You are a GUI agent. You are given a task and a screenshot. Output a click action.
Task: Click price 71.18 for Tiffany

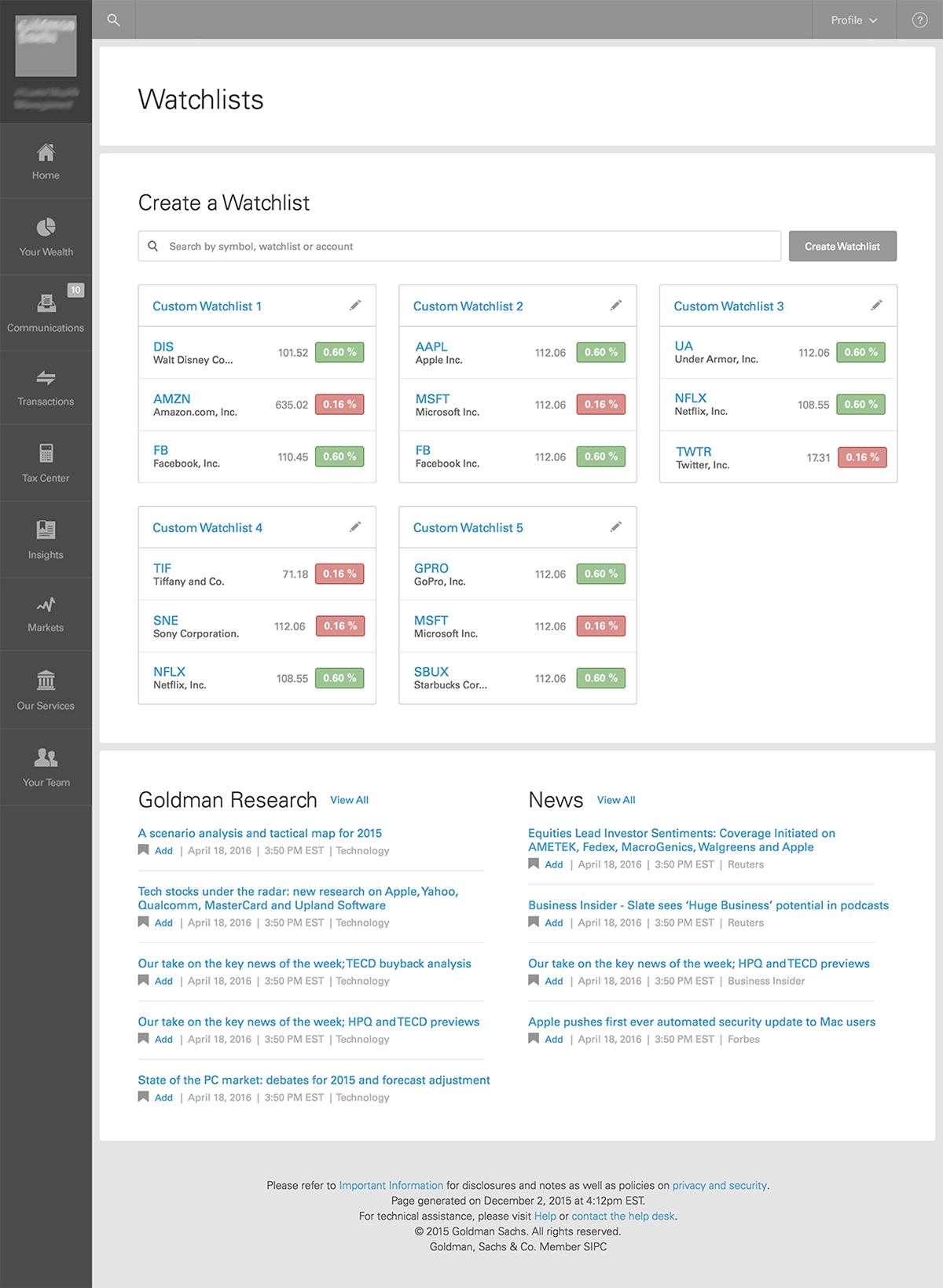coord(295,574)
